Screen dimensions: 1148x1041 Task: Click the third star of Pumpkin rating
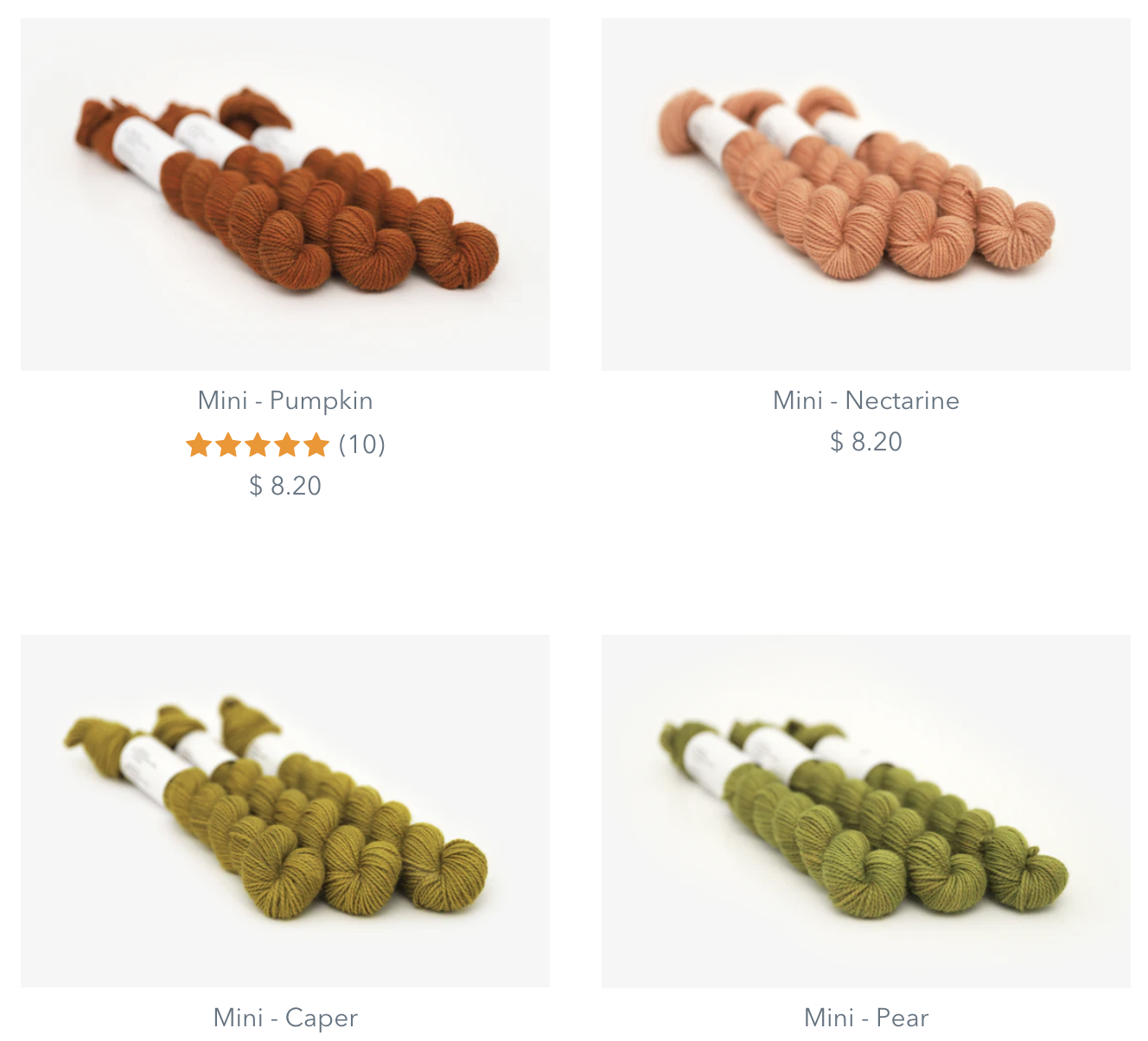pos(258,444)
